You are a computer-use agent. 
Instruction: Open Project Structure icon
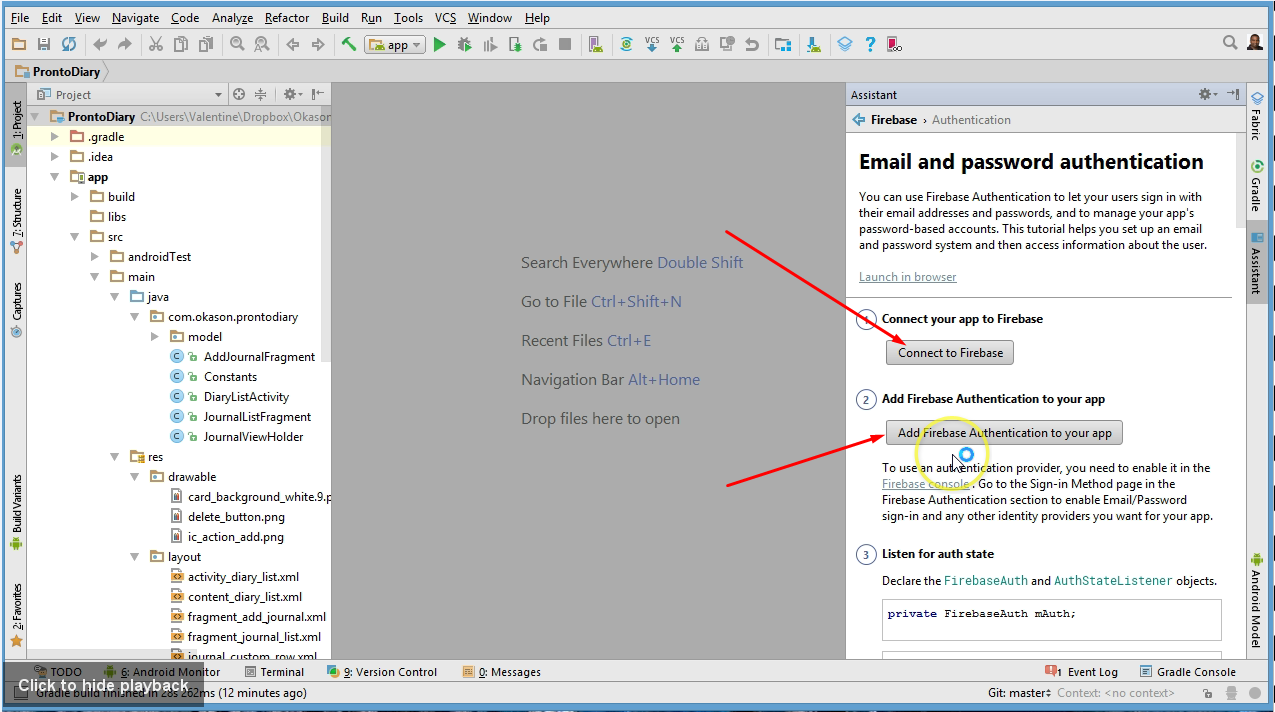[783, 44]
